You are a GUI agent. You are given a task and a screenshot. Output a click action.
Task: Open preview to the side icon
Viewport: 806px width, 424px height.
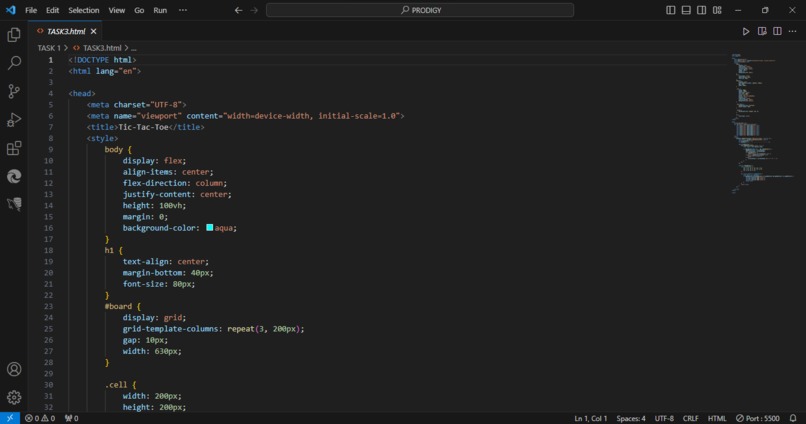click(762, 31)
